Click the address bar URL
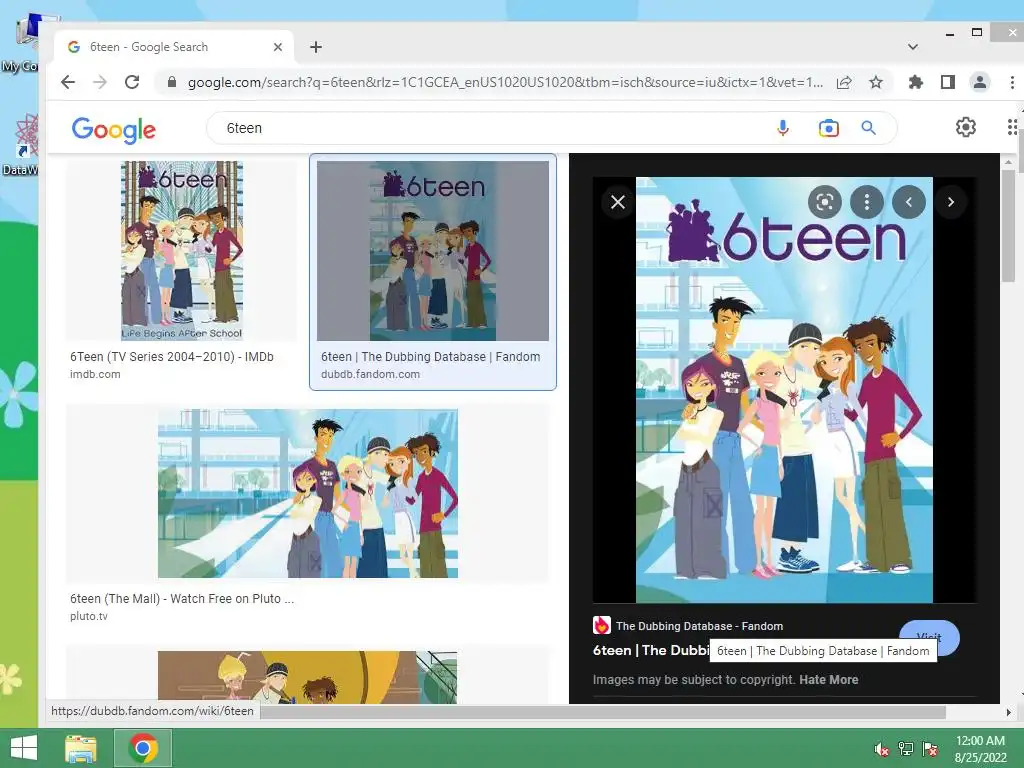This screenshot has height=768, width=1024. (x=505, y=82)
